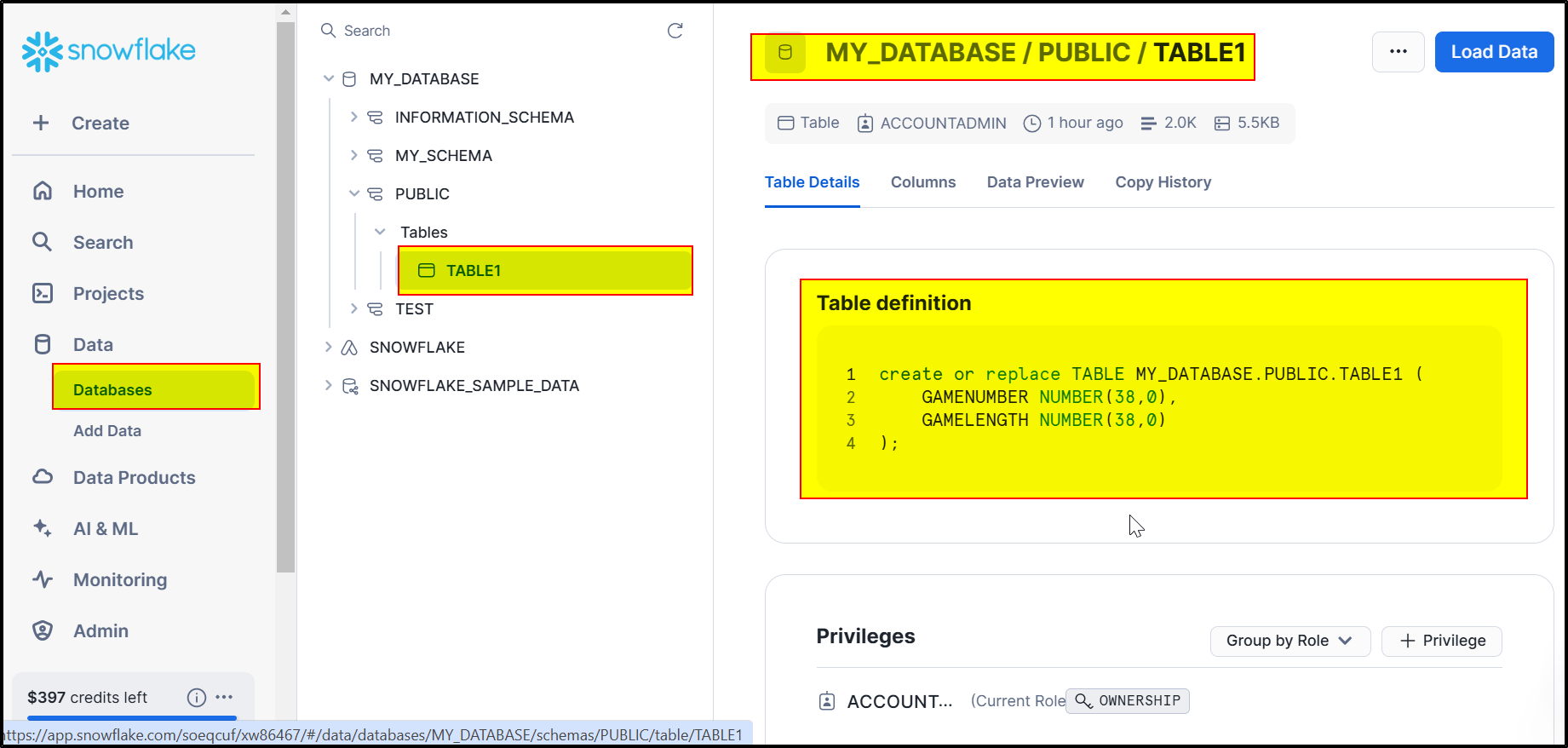Click the credits info icon
Viewport: 1568px width, 748px height.
coord(197,698)
